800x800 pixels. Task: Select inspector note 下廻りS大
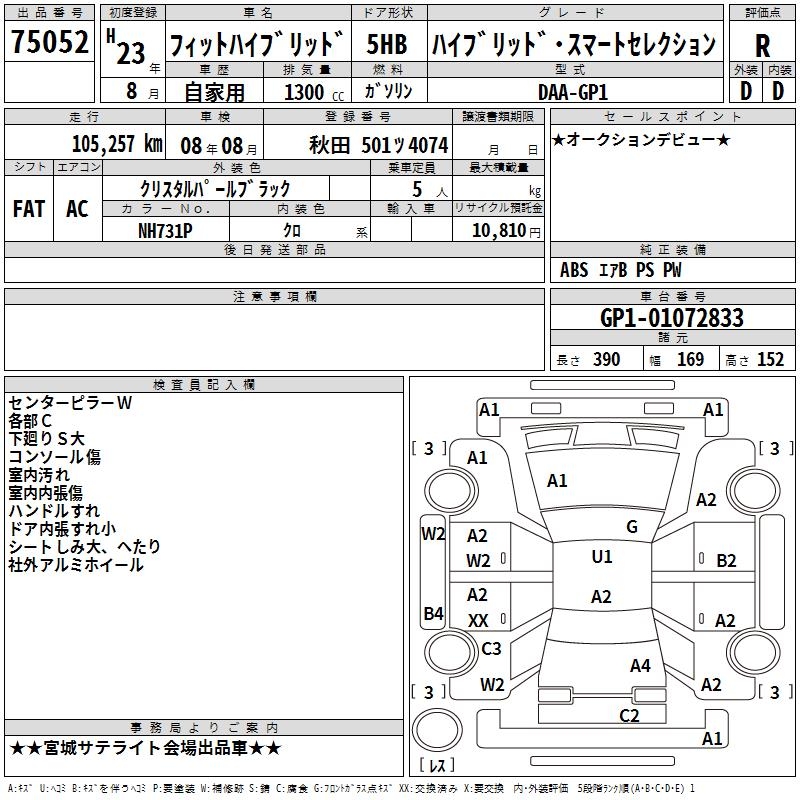click(x=46, y=439)
